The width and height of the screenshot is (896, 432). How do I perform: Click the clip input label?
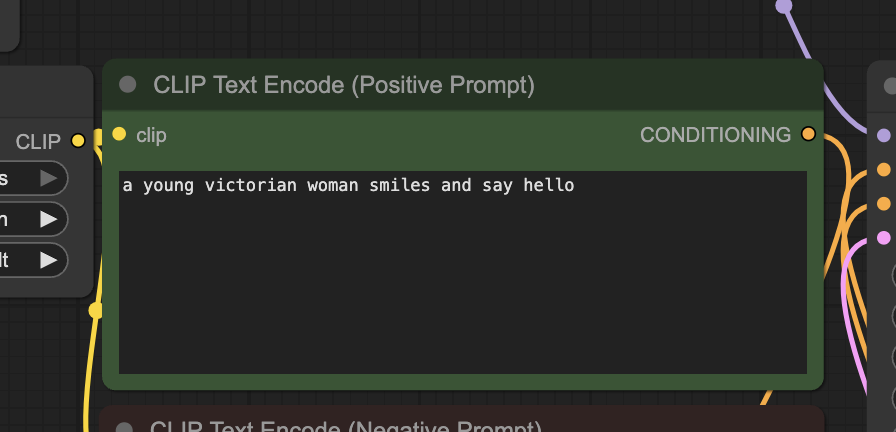pyautogui.click(x=151, y=135)
